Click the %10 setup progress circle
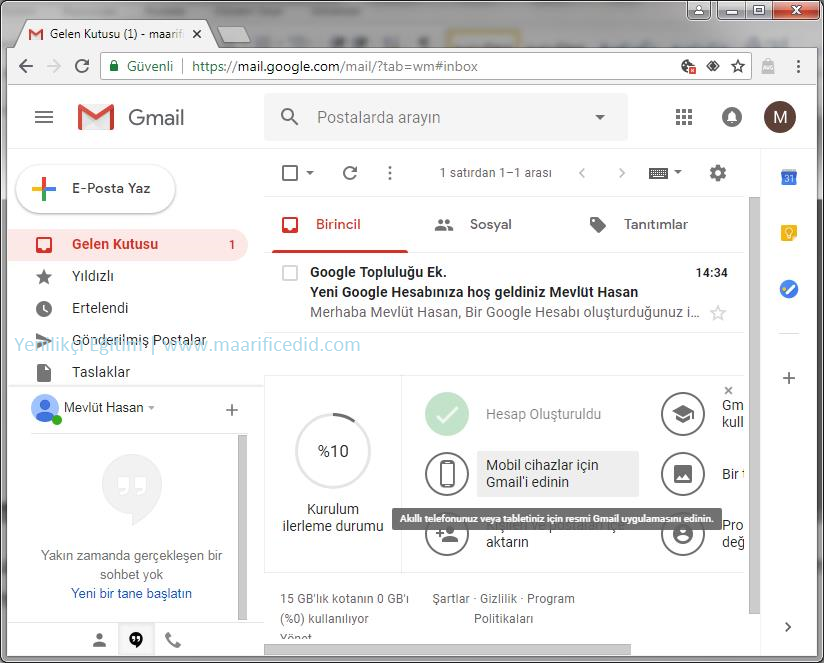824x663 pixels. coord(333,451)
